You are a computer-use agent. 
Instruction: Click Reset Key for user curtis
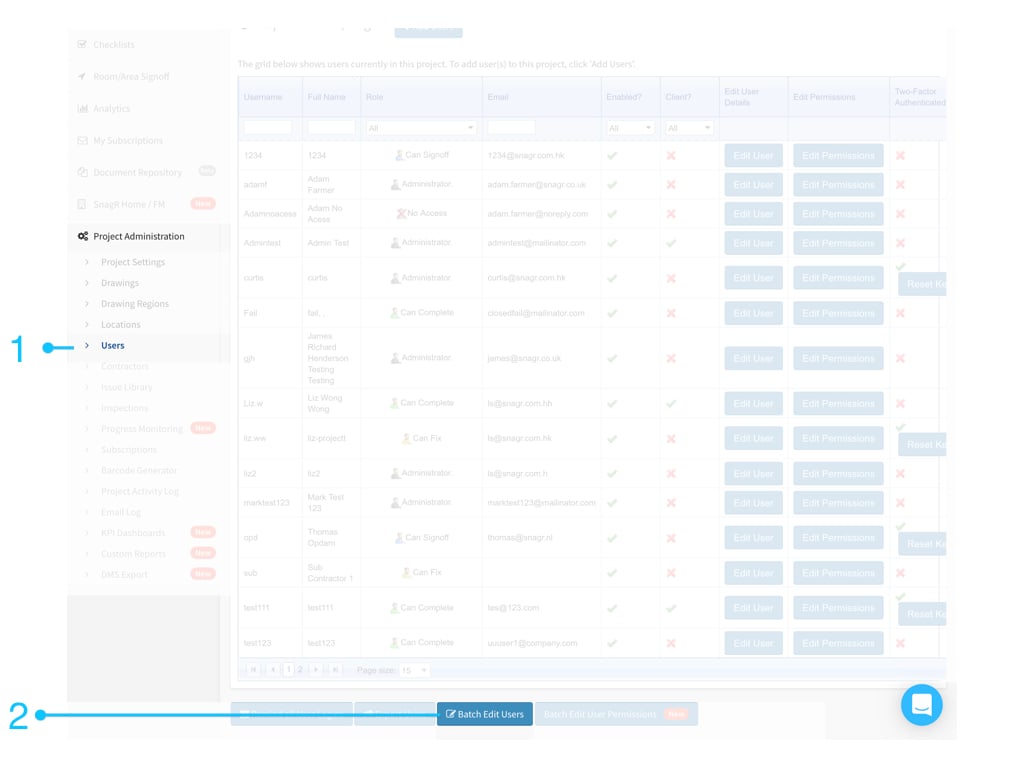point(922,284)
